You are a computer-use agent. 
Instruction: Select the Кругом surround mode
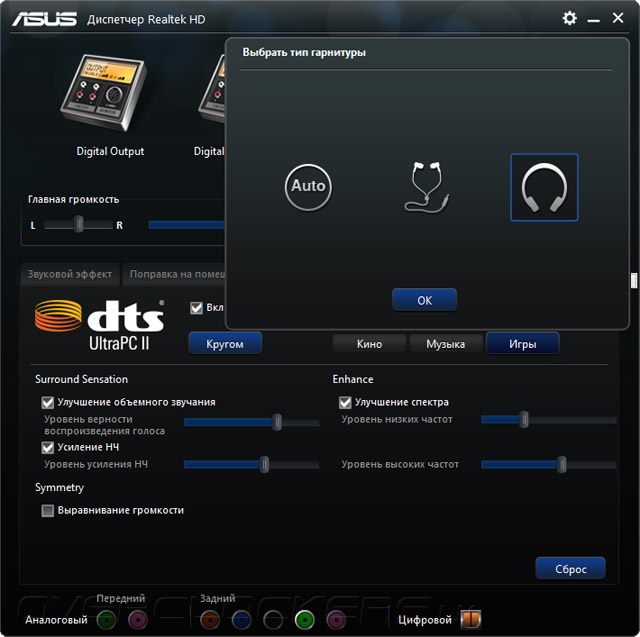pyautogui.click(x=225, y=344)
